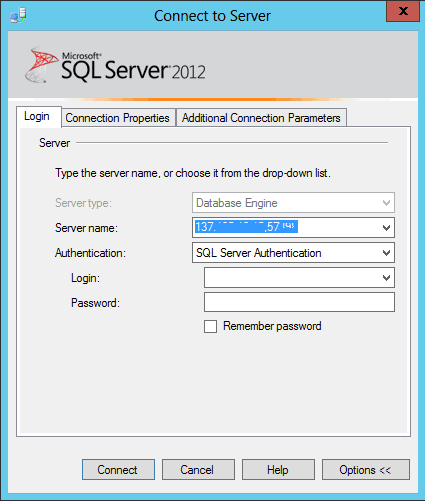Viewport: 425px width, 501px height.
Task: Click the Connect button
Action: pyautogui.click(x=118, y=470)
